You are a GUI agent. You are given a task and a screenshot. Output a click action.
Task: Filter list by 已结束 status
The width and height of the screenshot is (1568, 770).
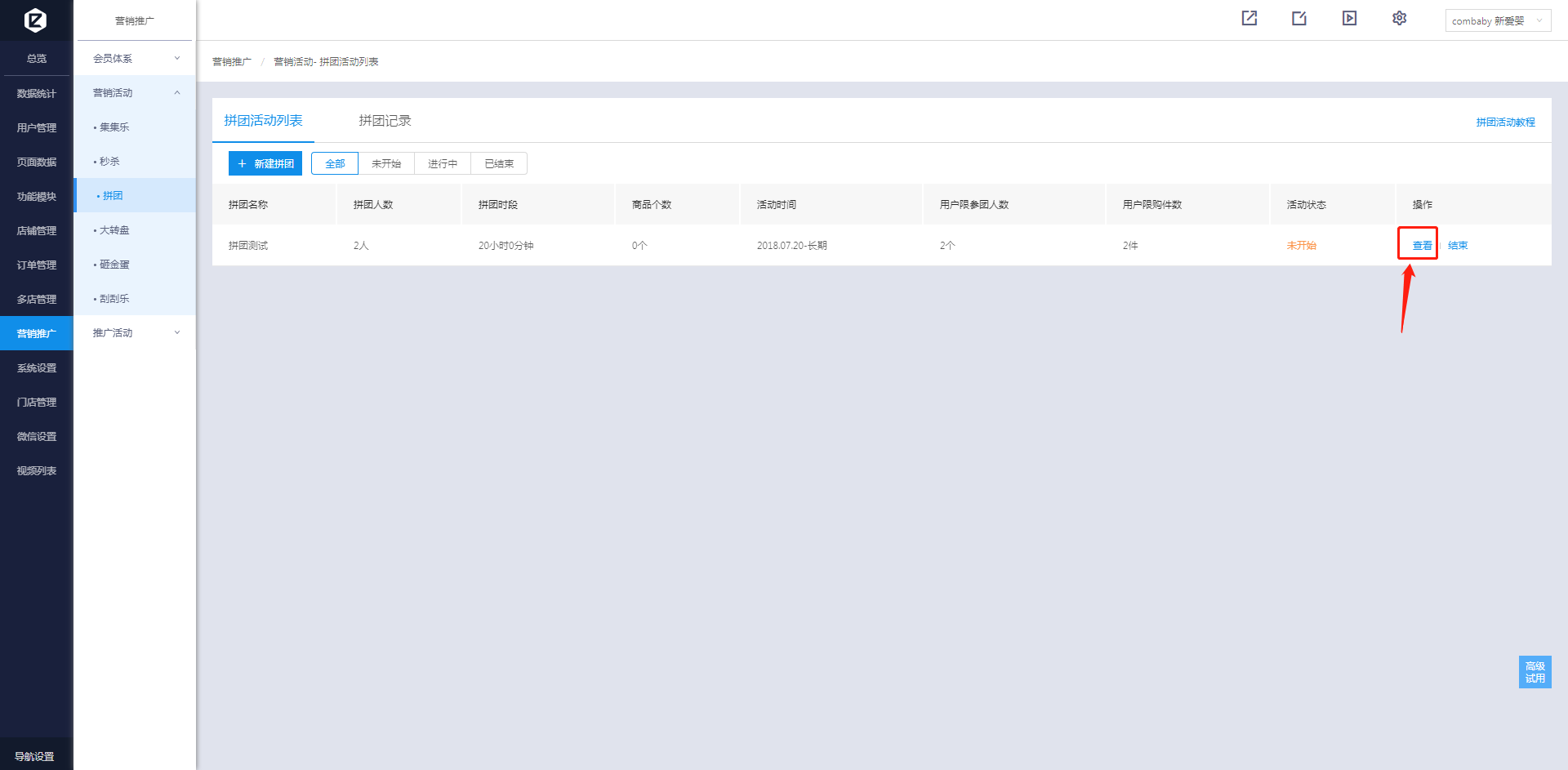(499, 164)
